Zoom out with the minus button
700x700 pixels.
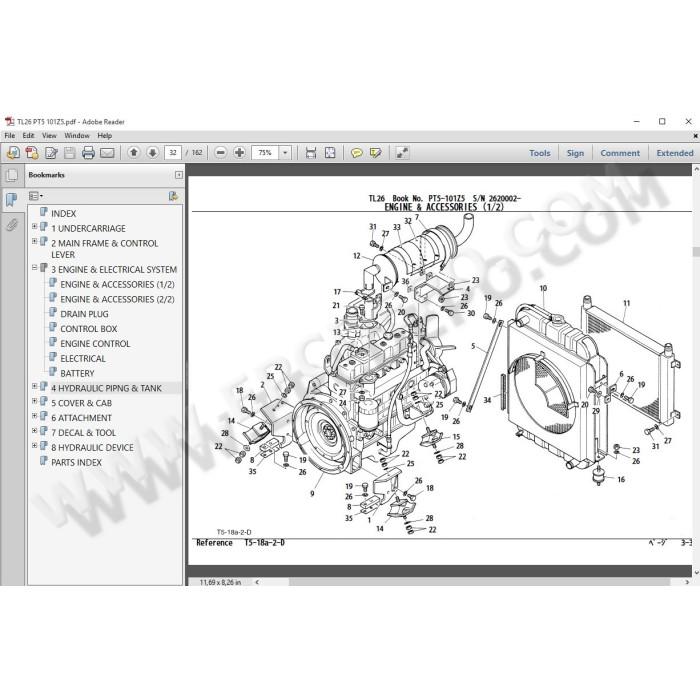221,153
